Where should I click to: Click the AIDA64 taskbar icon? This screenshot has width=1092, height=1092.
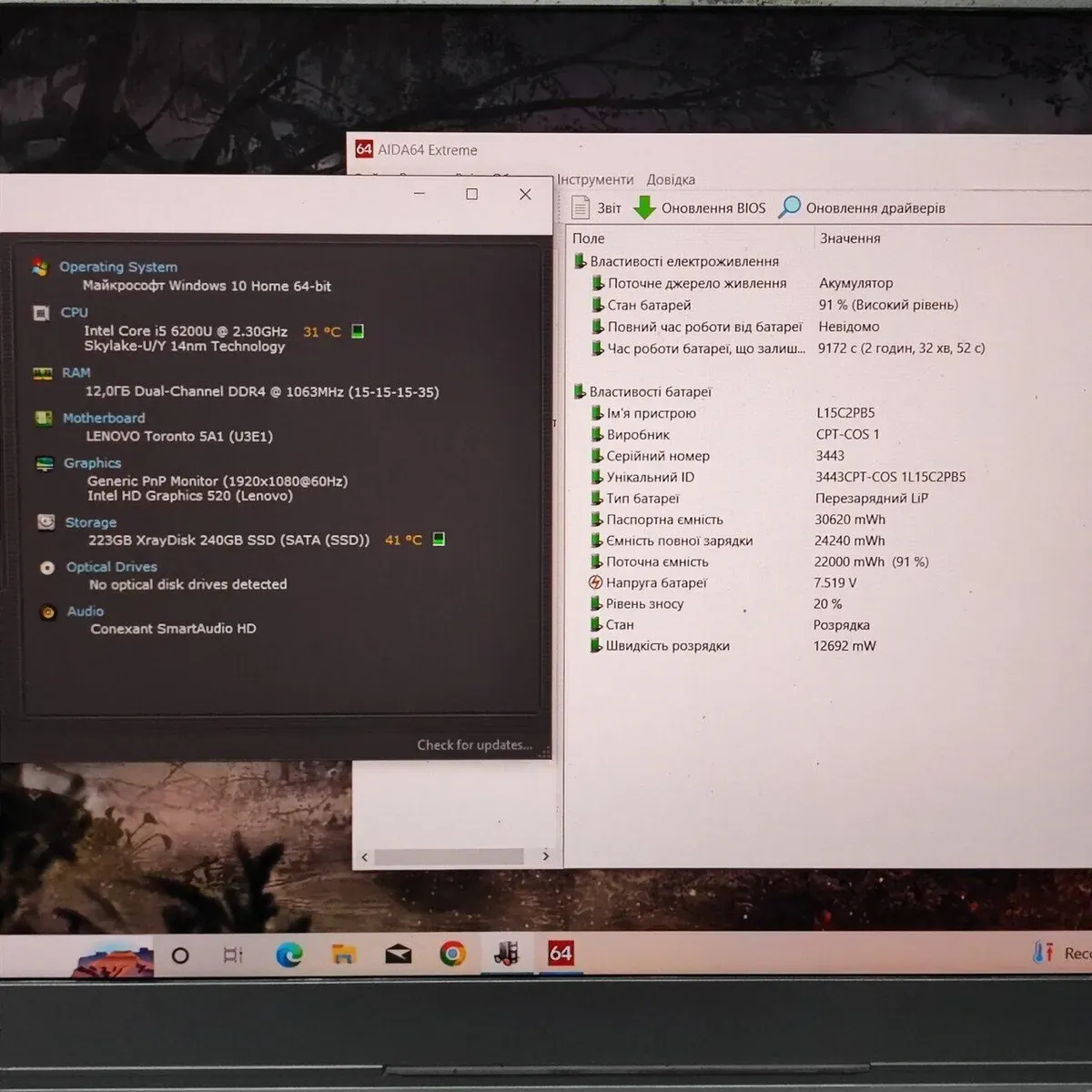coord(561,953)
